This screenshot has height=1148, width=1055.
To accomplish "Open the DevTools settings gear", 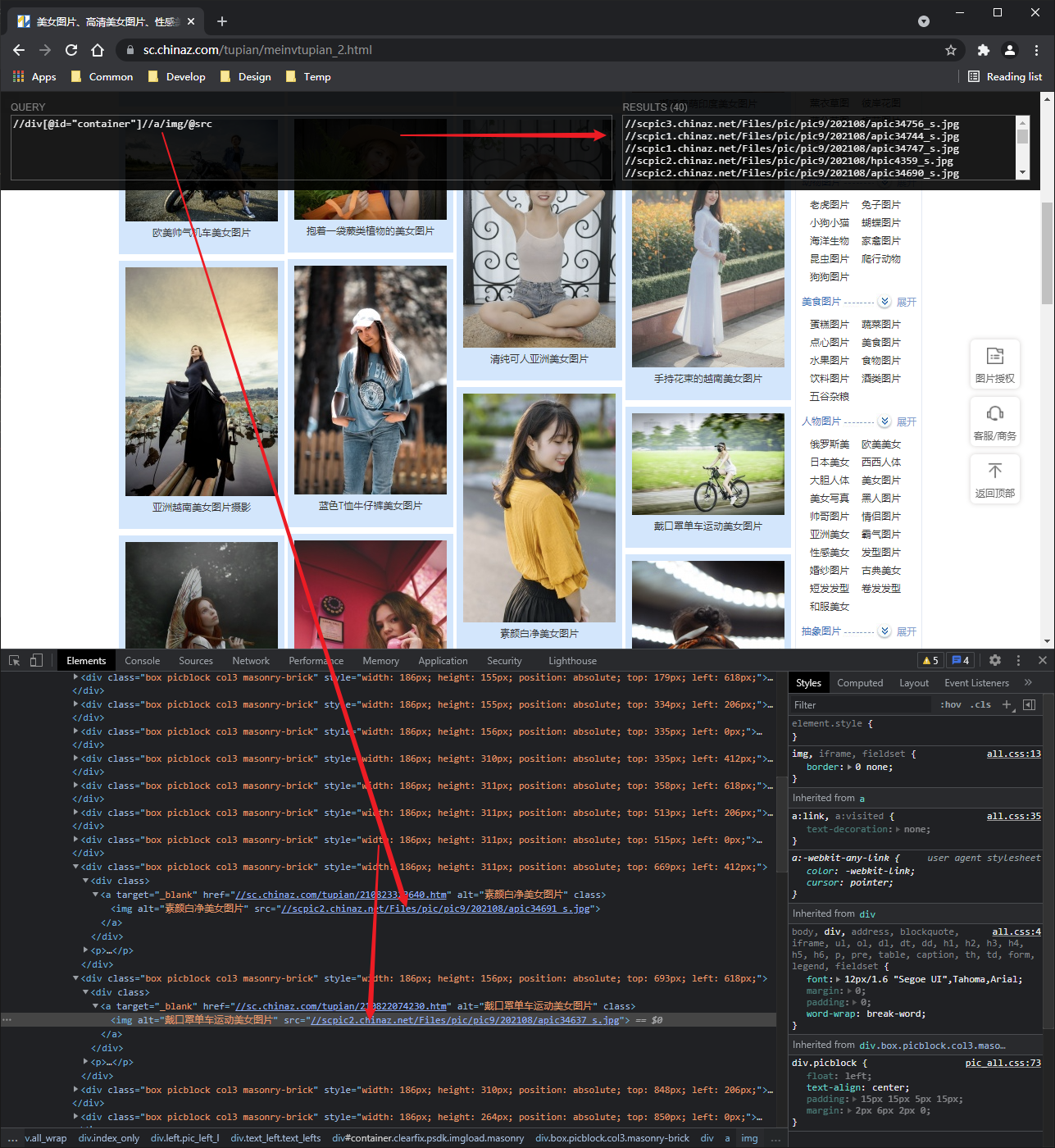I will click(x=994, y=659).
